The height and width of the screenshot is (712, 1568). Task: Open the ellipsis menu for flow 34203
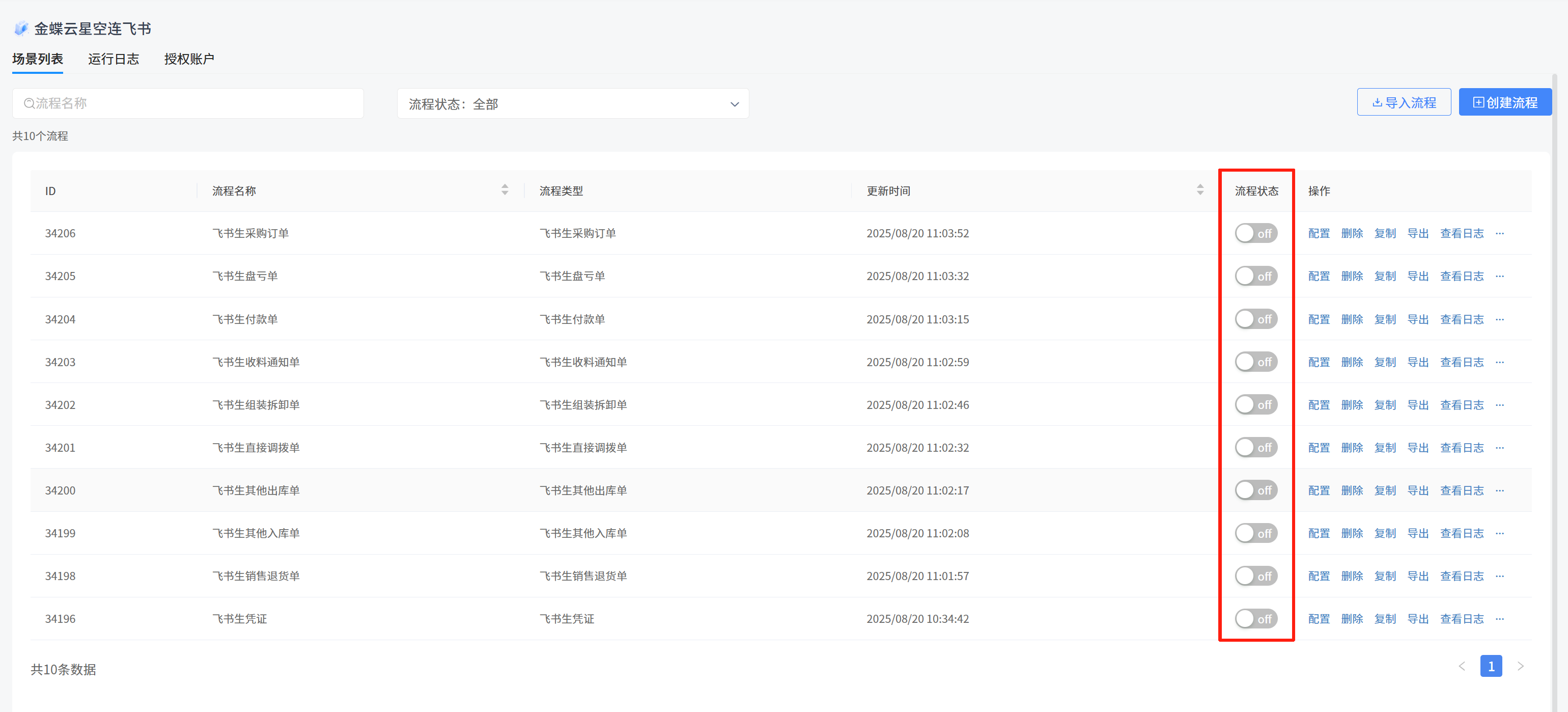(x=1499, y=362)
